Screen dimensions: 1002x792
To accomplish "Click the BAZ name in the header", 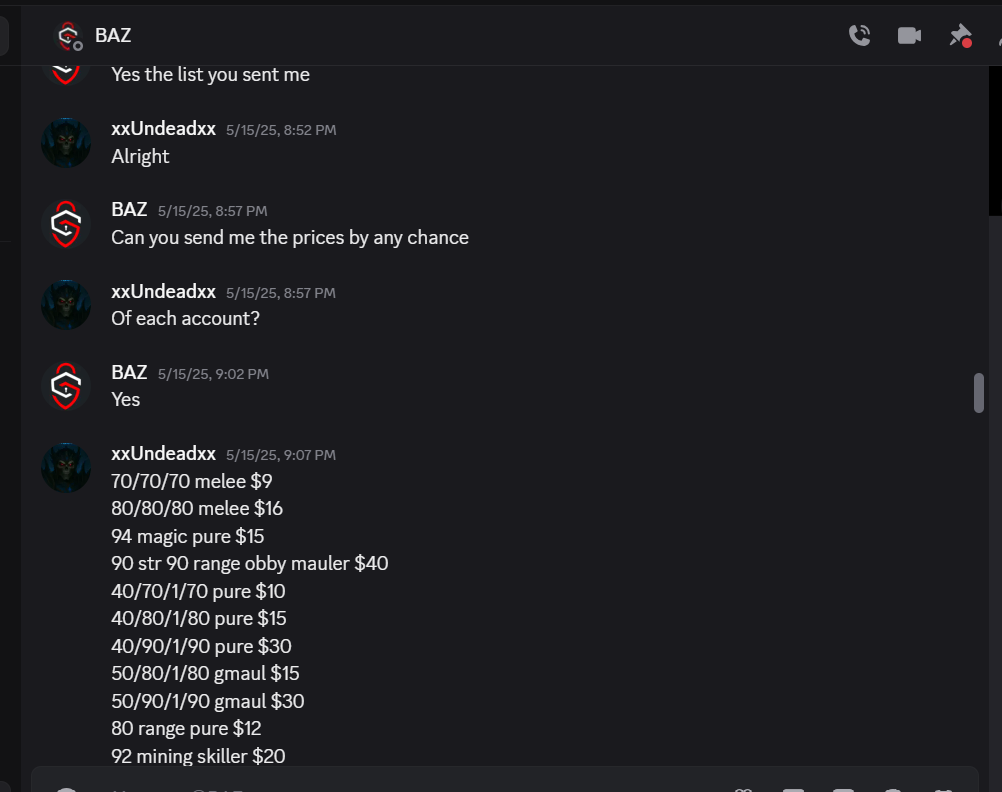I will pyautogui.click(x=113, y=36).
